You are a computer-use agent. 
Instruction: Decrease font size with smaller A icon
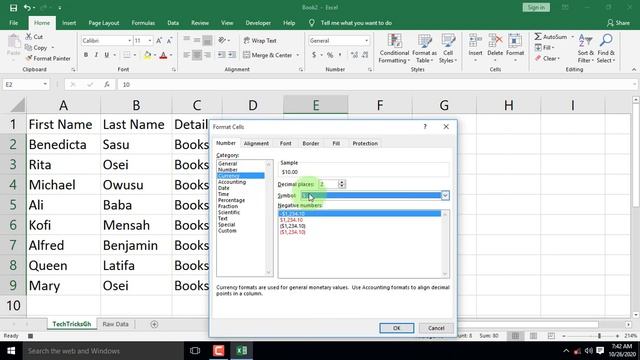pos(169,40)
